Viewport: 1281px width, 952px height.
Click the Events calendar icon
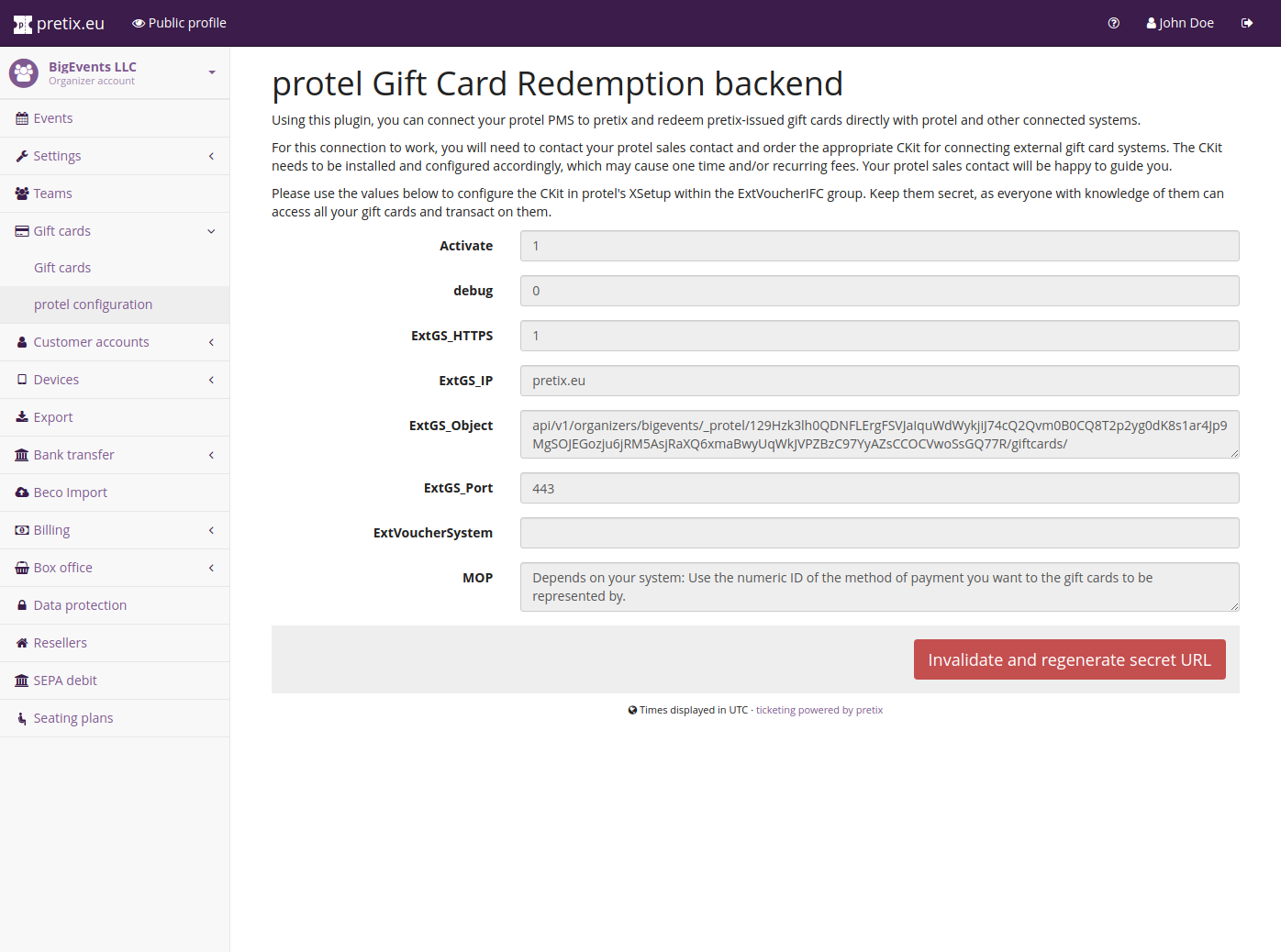click(22, 118)
